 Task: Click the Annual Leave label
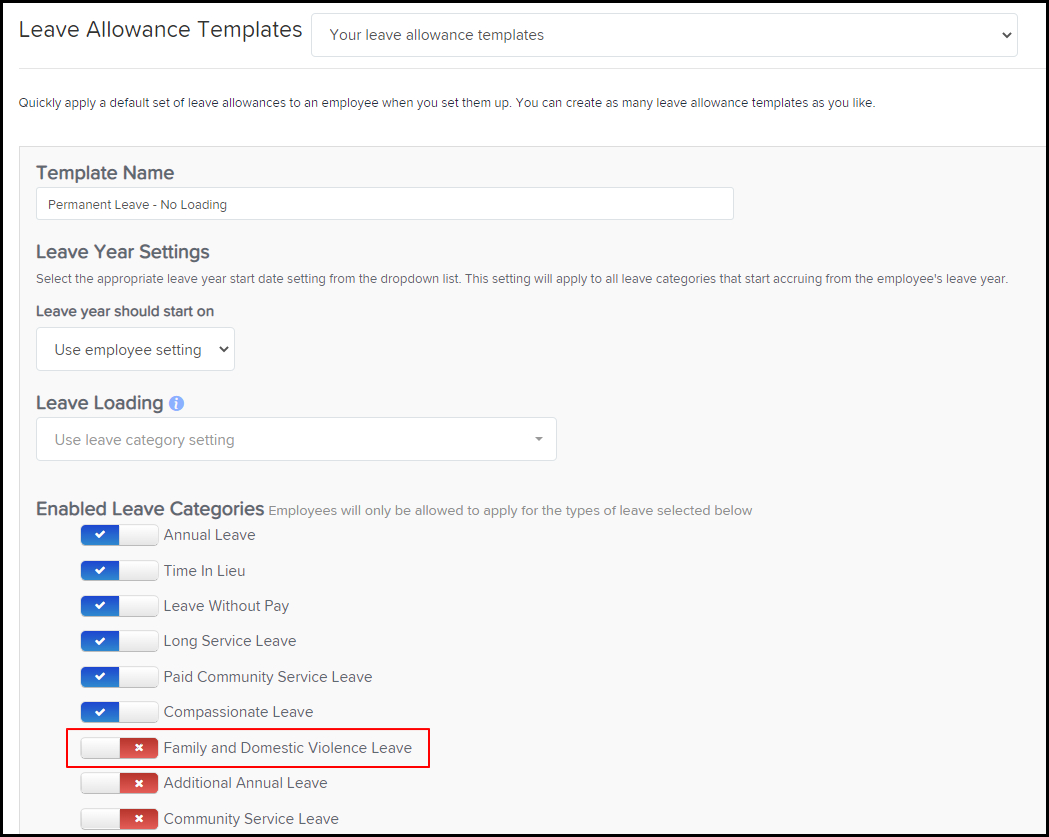[x=209, y=535]
